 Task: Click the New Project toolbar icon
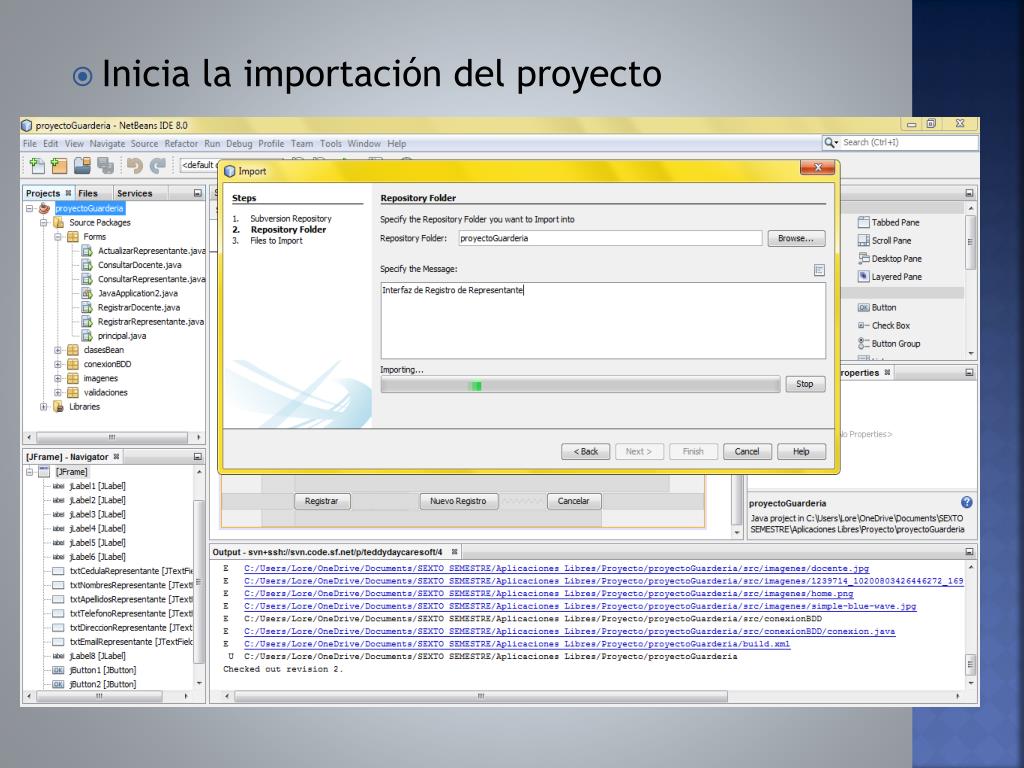point(59,166)
